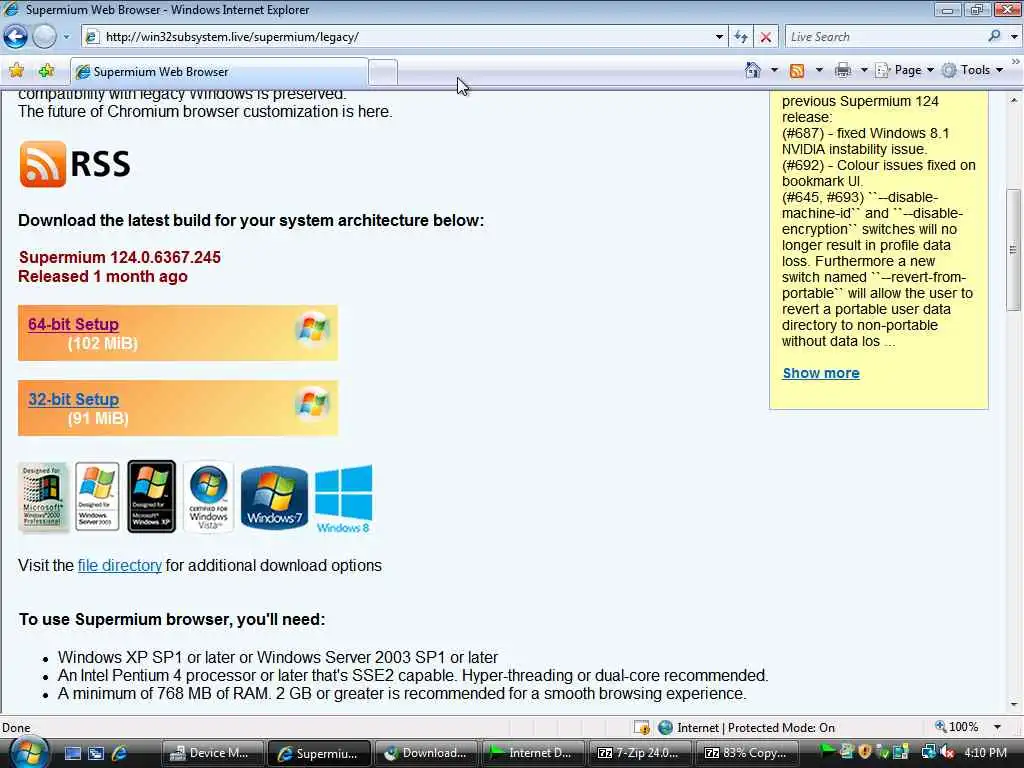The width and height of the screenshot is (1024, 768).
Task: Go back using the Back arrow button
Action: pos(15,37)
